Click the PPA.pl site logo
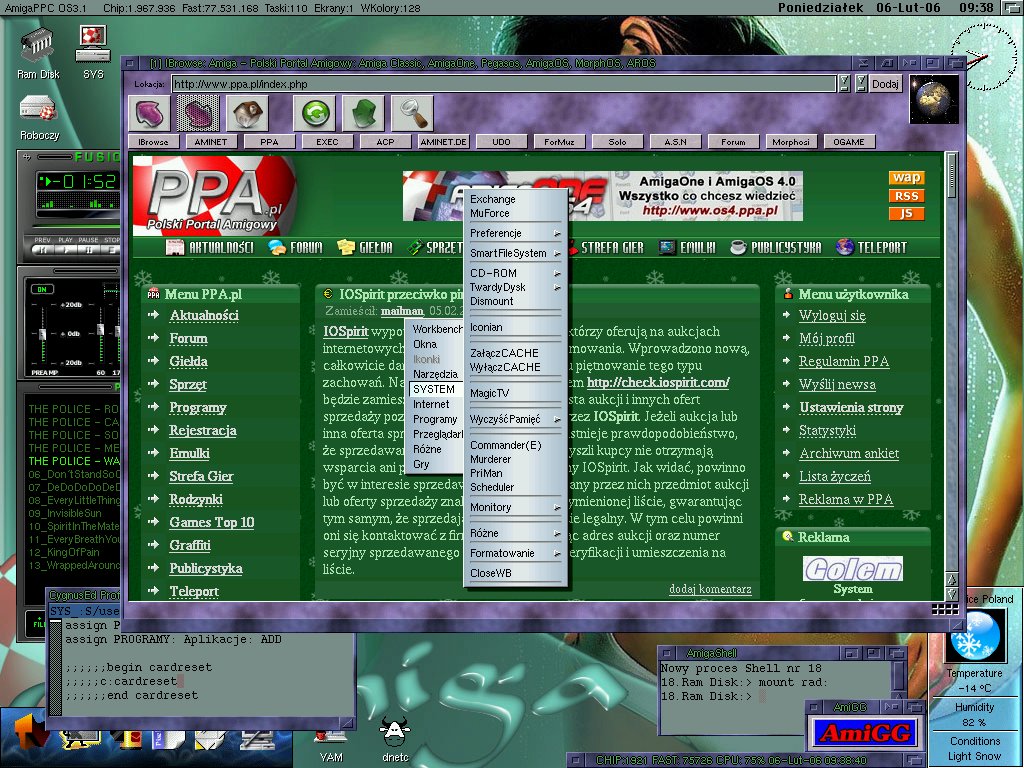The width and height of the screenshot is (1024, 768). click(214, 196)
